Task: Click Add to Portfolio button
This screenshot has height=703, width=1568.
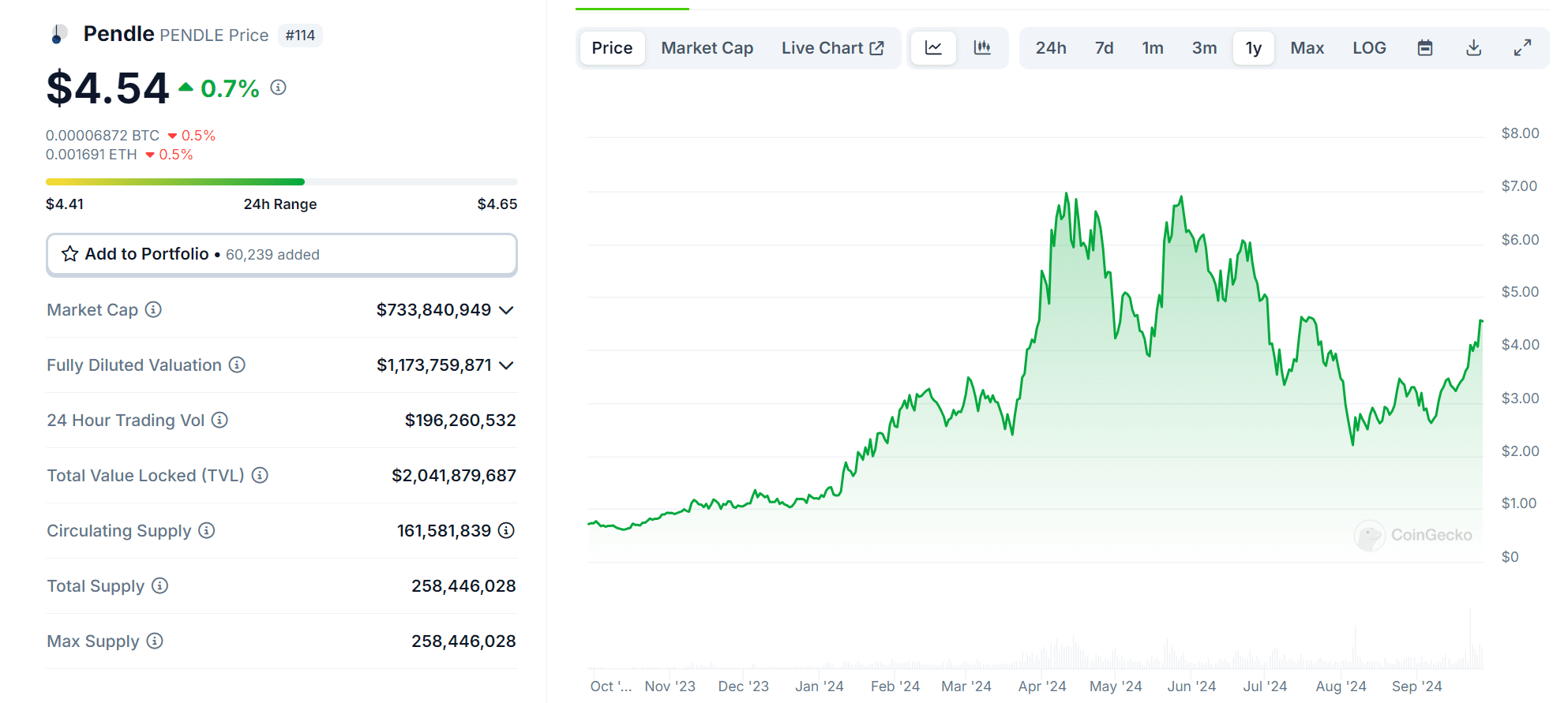Action: [282, 254]
